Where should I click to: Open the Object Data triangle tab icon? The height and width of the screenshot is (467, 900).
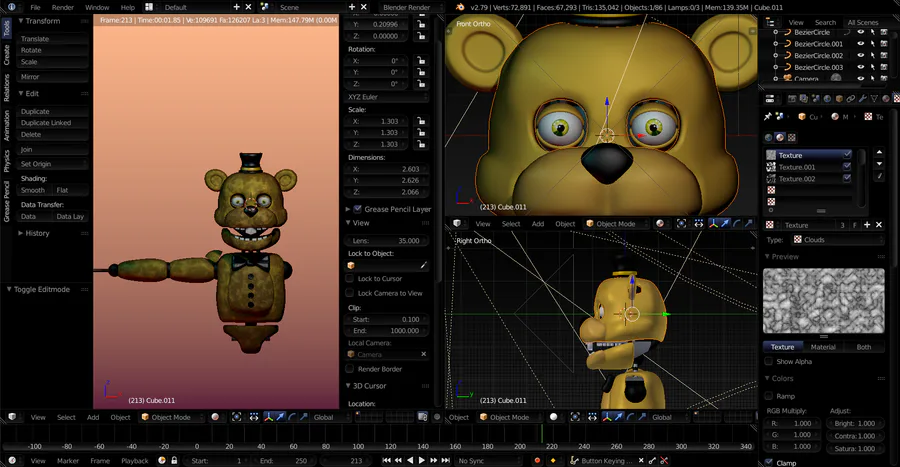(x=874, y=99)
